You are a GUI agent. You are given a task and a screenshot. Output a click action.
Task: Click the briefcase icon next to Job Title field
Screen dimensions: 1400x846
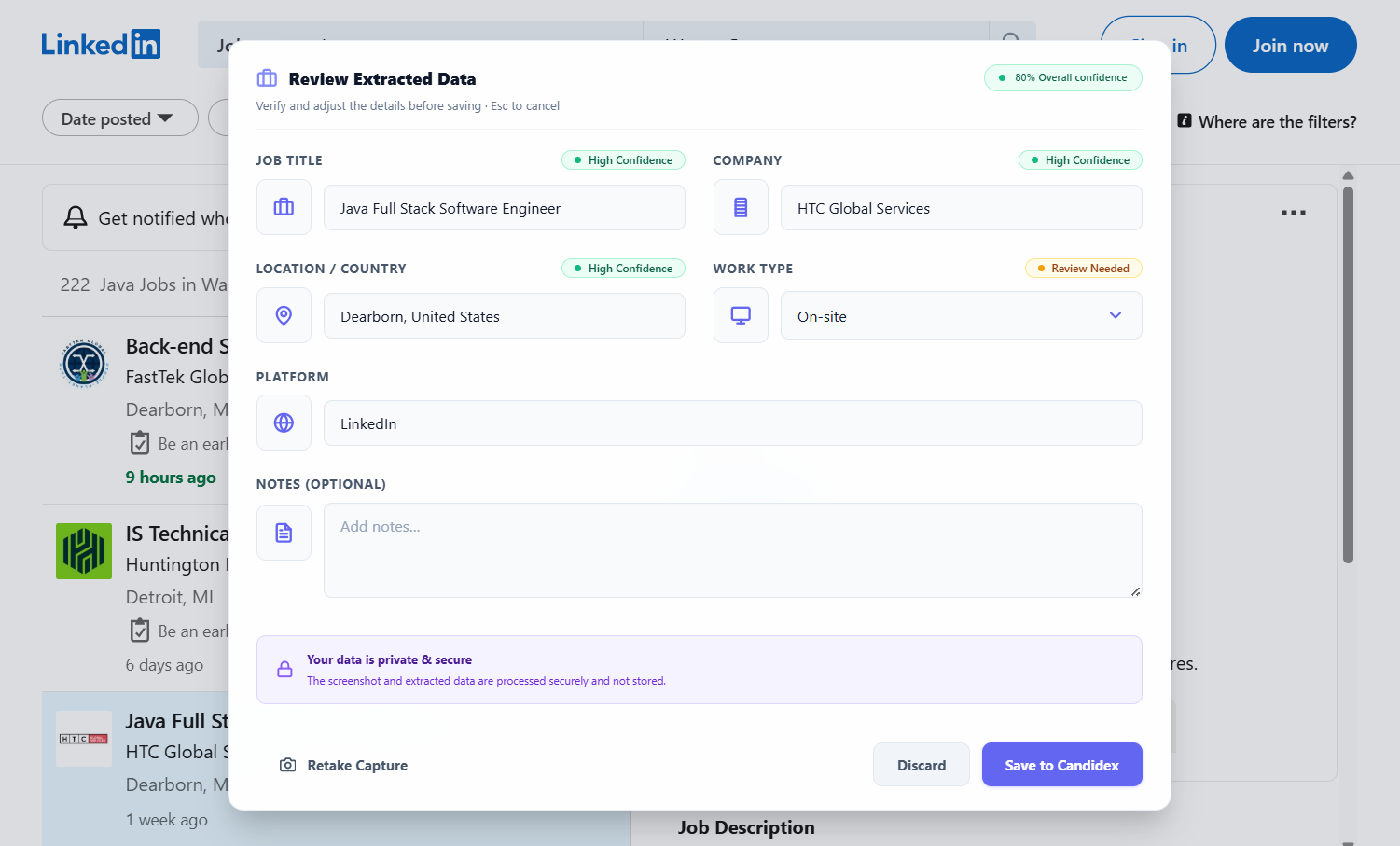(284, 207)
